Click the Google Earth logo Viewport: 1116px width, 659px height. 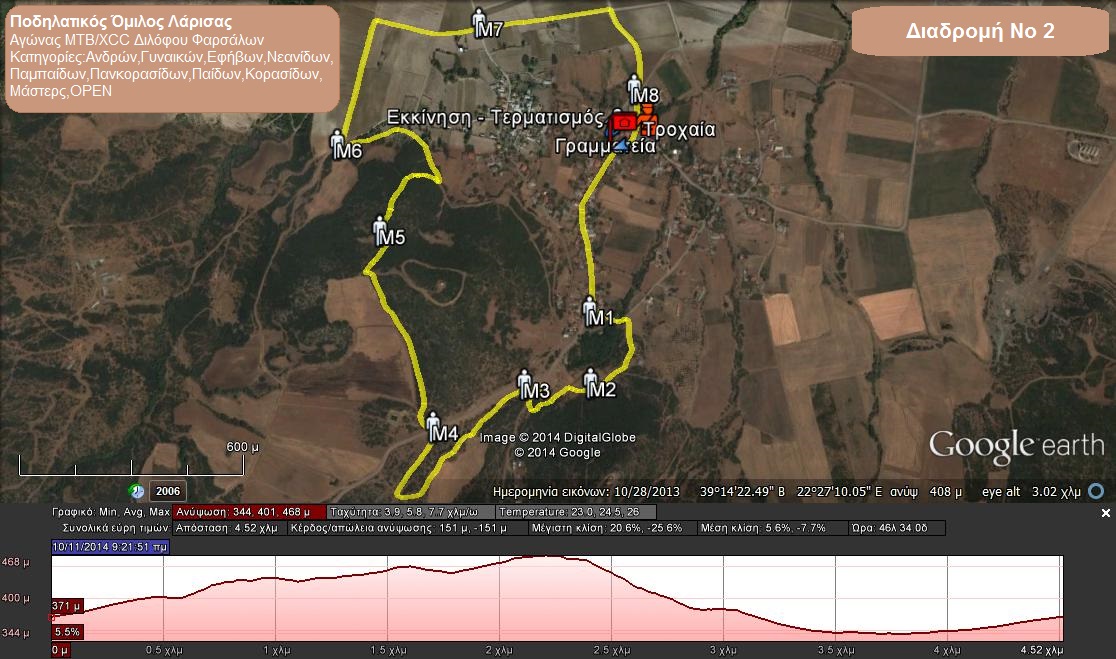click(1015, 445)
